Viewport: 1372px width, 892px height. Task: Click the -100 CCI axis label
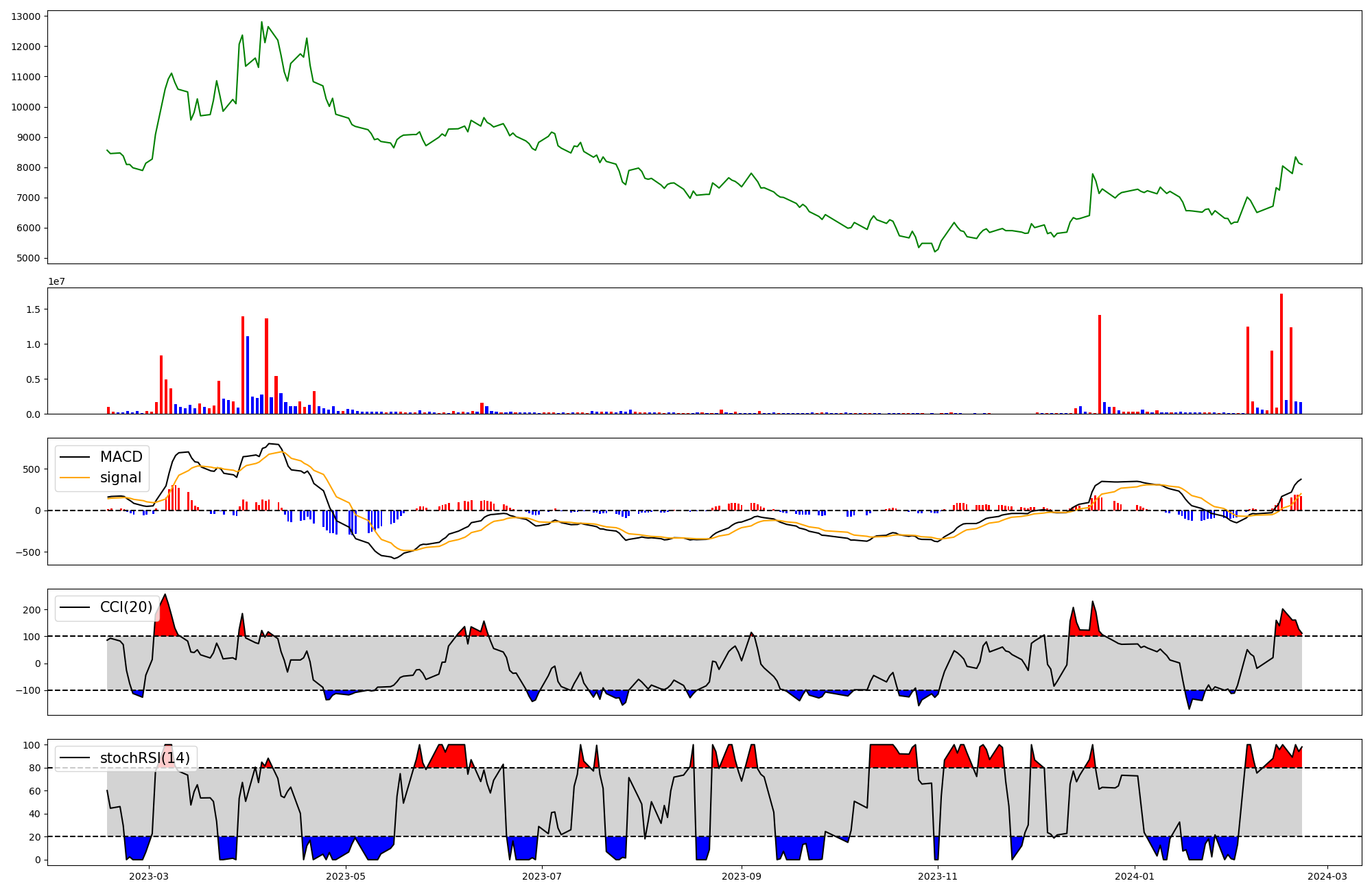pos(29,691)
